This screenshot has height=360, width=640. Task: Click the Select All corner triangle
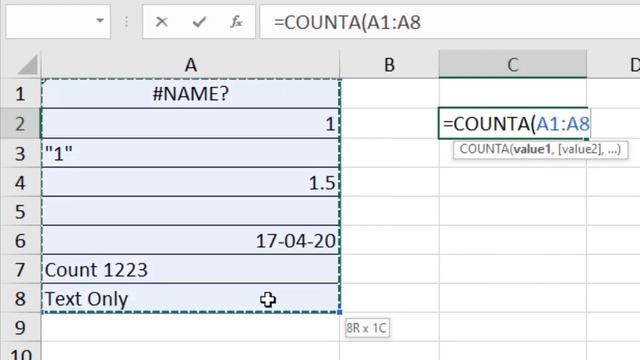pyautogui.click(x=28, y=65)
